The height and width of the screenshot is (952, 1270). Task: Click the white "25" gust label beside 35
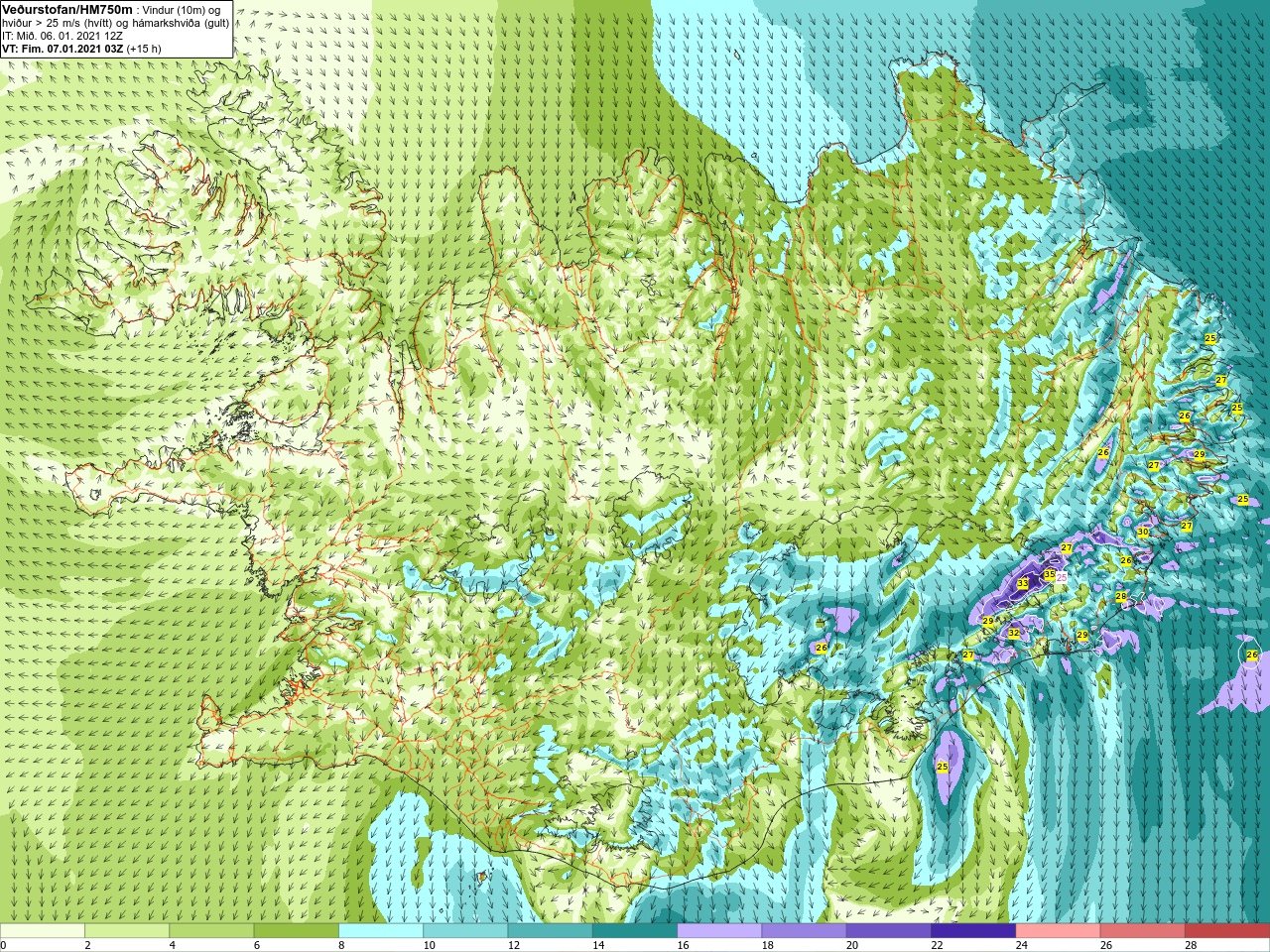[x=1061, y=577]
